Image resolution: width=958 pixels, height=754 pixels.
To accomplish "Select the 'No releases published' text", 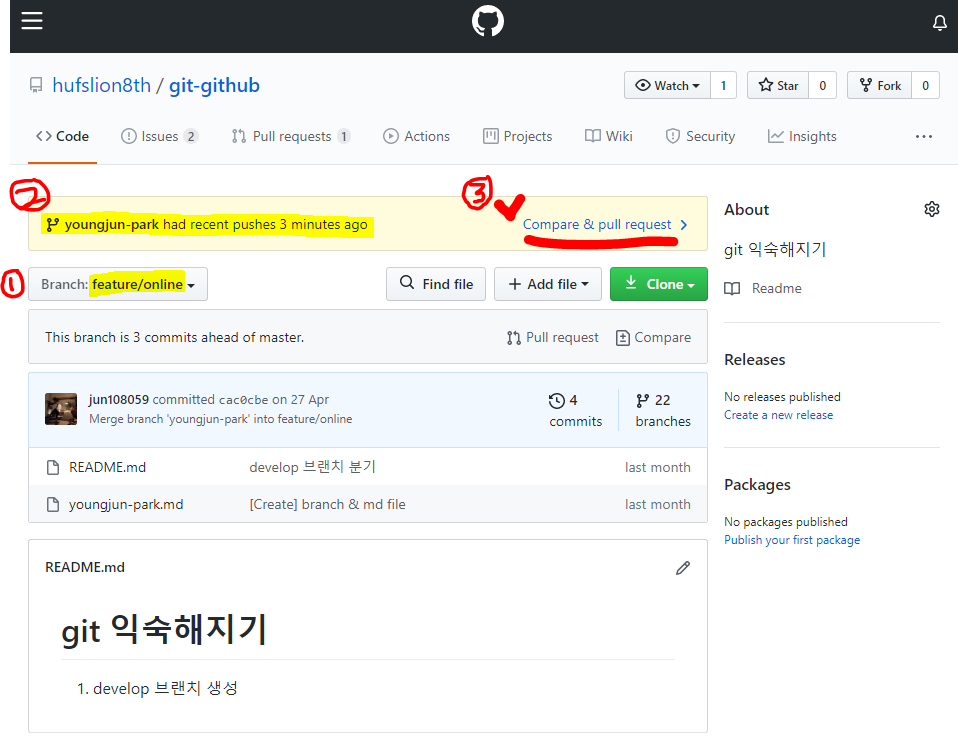I will [x=782, y=397].
